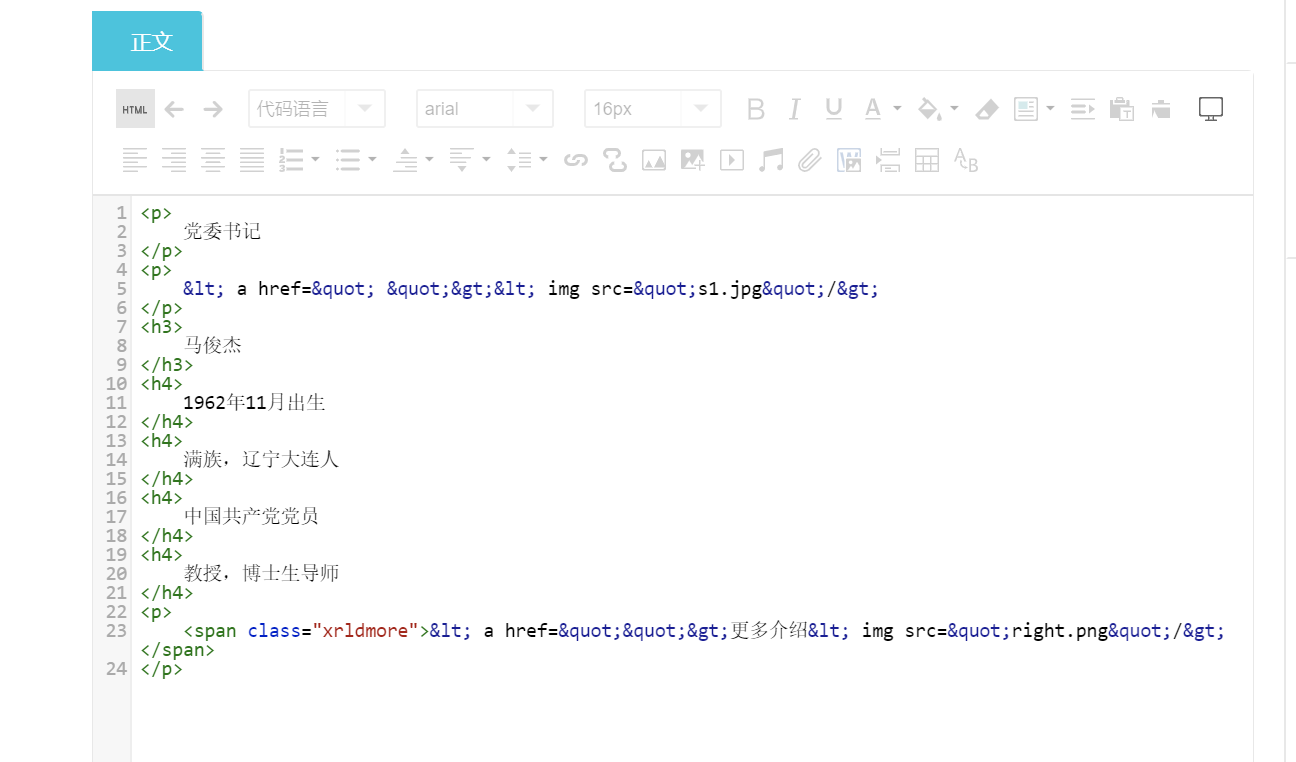Insert a table

(x=927, y=159)
